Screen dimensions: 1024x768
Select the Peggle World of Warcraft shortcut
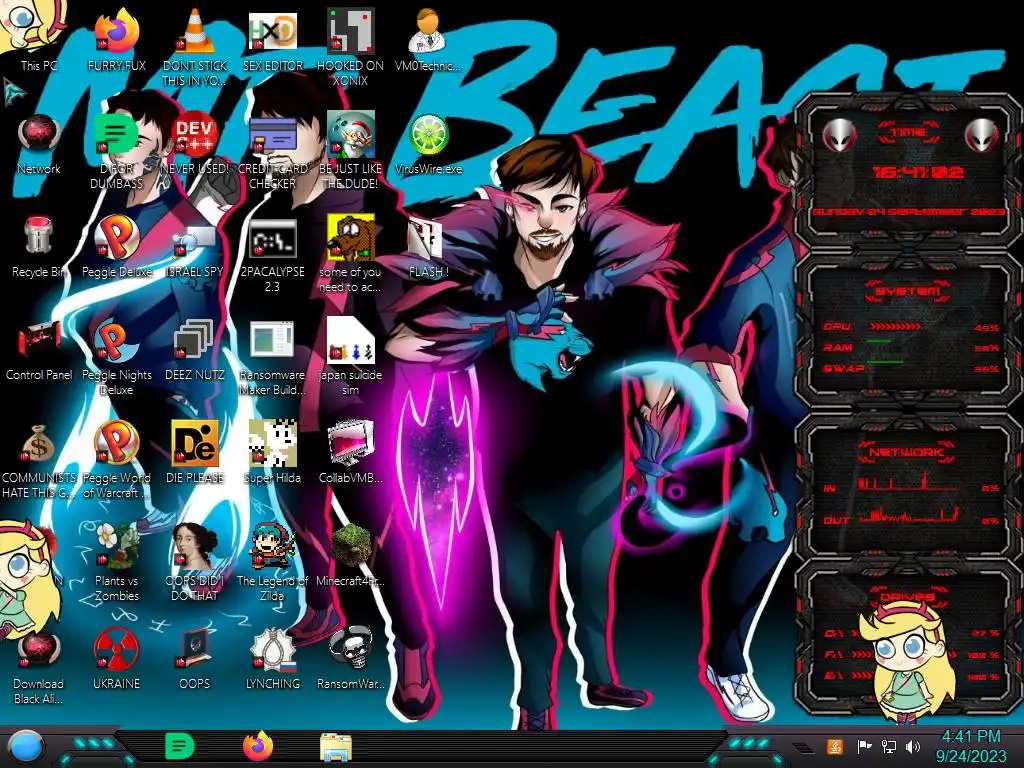pos(116,460)
